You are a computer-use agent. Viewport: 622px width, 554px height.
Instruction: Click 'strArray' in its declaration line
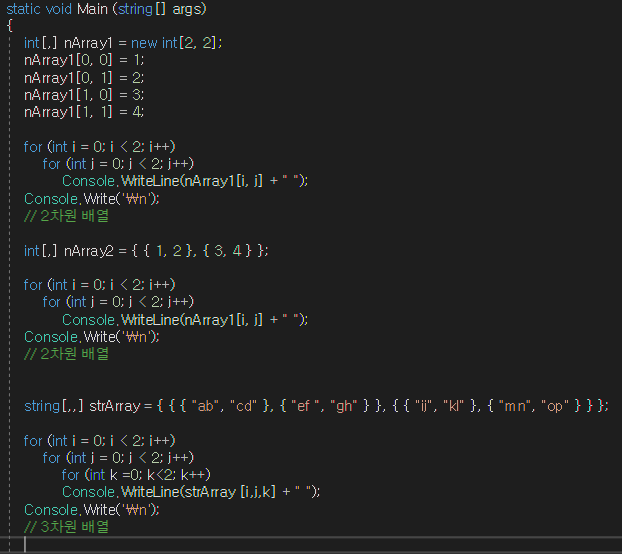click(115, 406)
